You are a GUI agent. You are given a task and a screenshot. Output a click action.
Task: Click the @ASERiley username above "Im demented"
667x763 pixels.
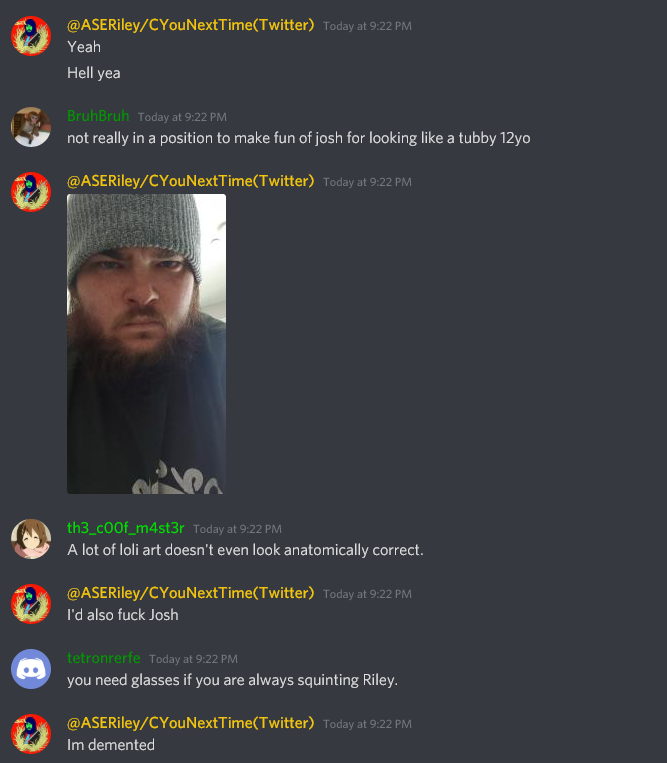[x=191, y=723]
